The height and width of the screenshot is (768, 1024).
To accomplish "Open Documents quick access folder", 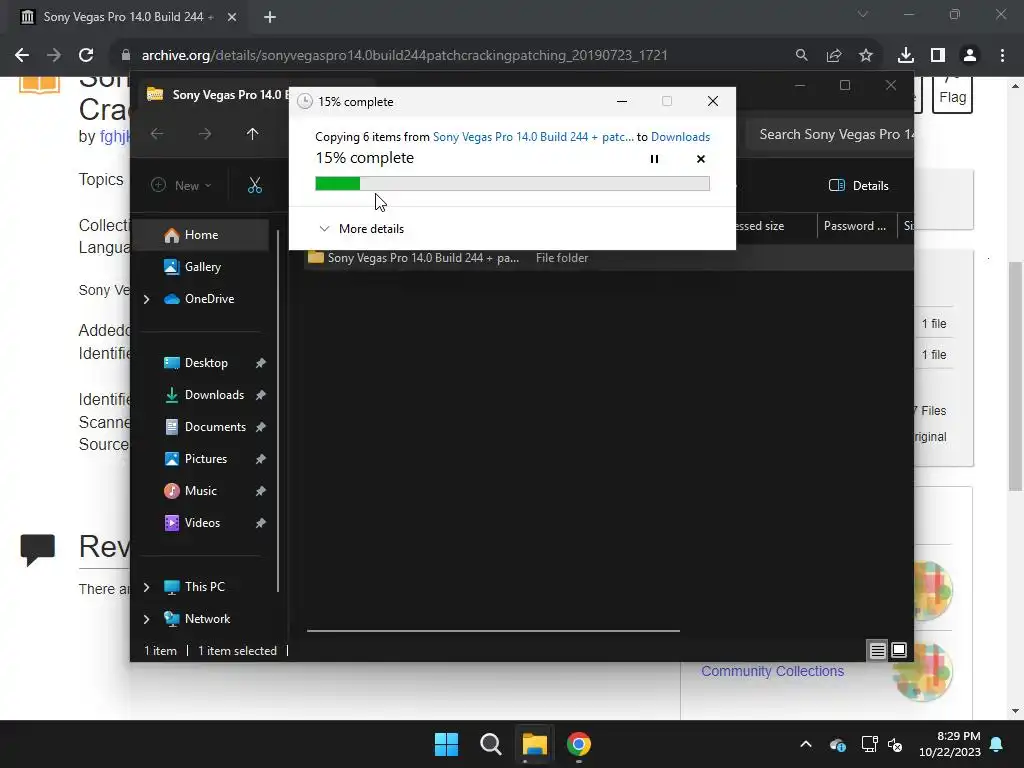I will pos(215,426).
